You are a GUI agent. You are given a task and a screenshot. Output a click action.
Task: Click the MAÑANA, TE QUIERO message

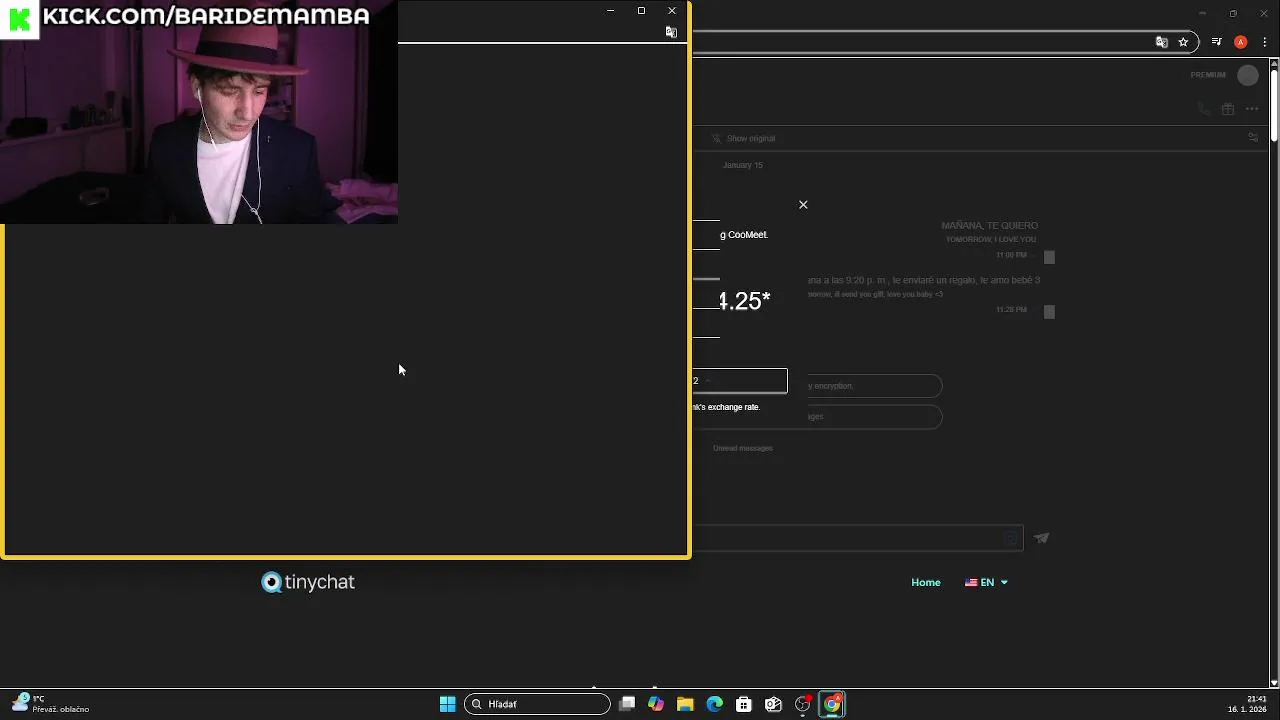(989, 226)
